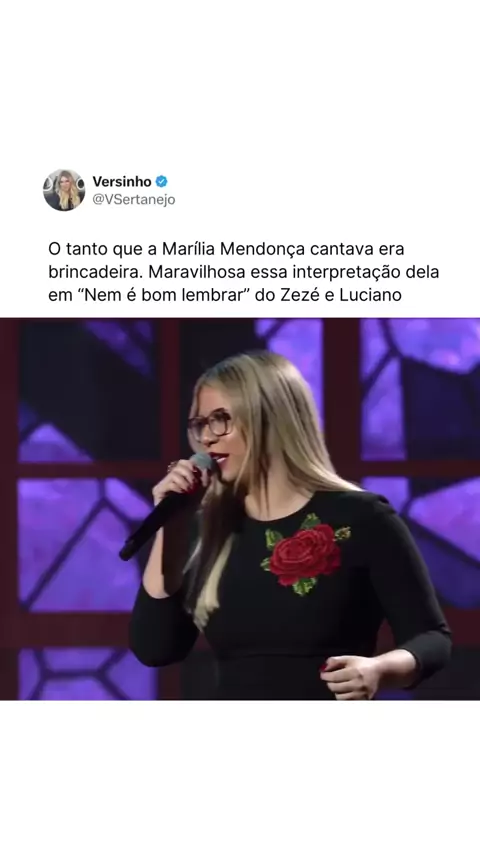Click the blank white area above the tweet
The image size is (480, 854).
(x=240, y=82)
